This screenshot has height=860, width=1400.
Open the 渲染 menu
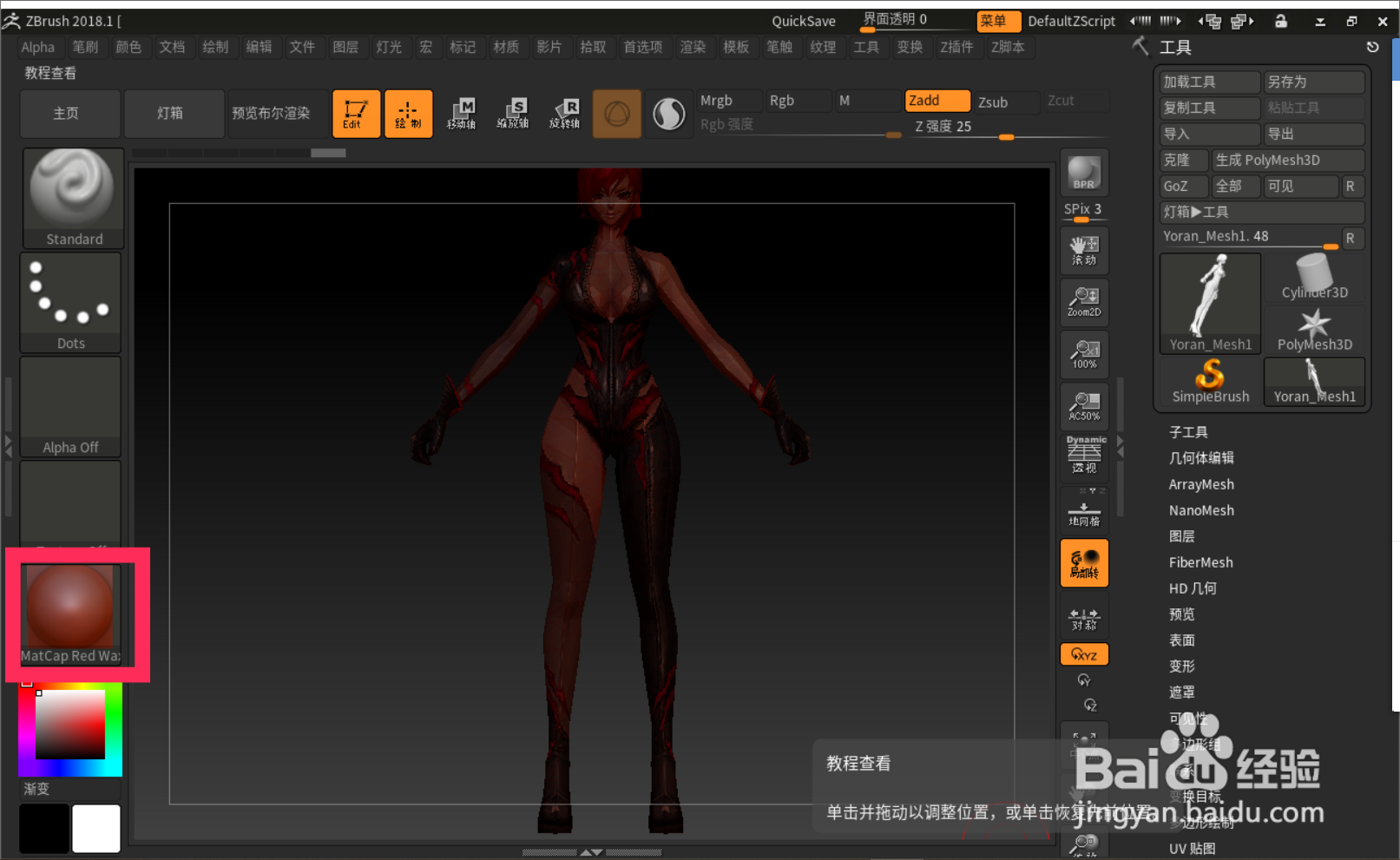[693, 47]
